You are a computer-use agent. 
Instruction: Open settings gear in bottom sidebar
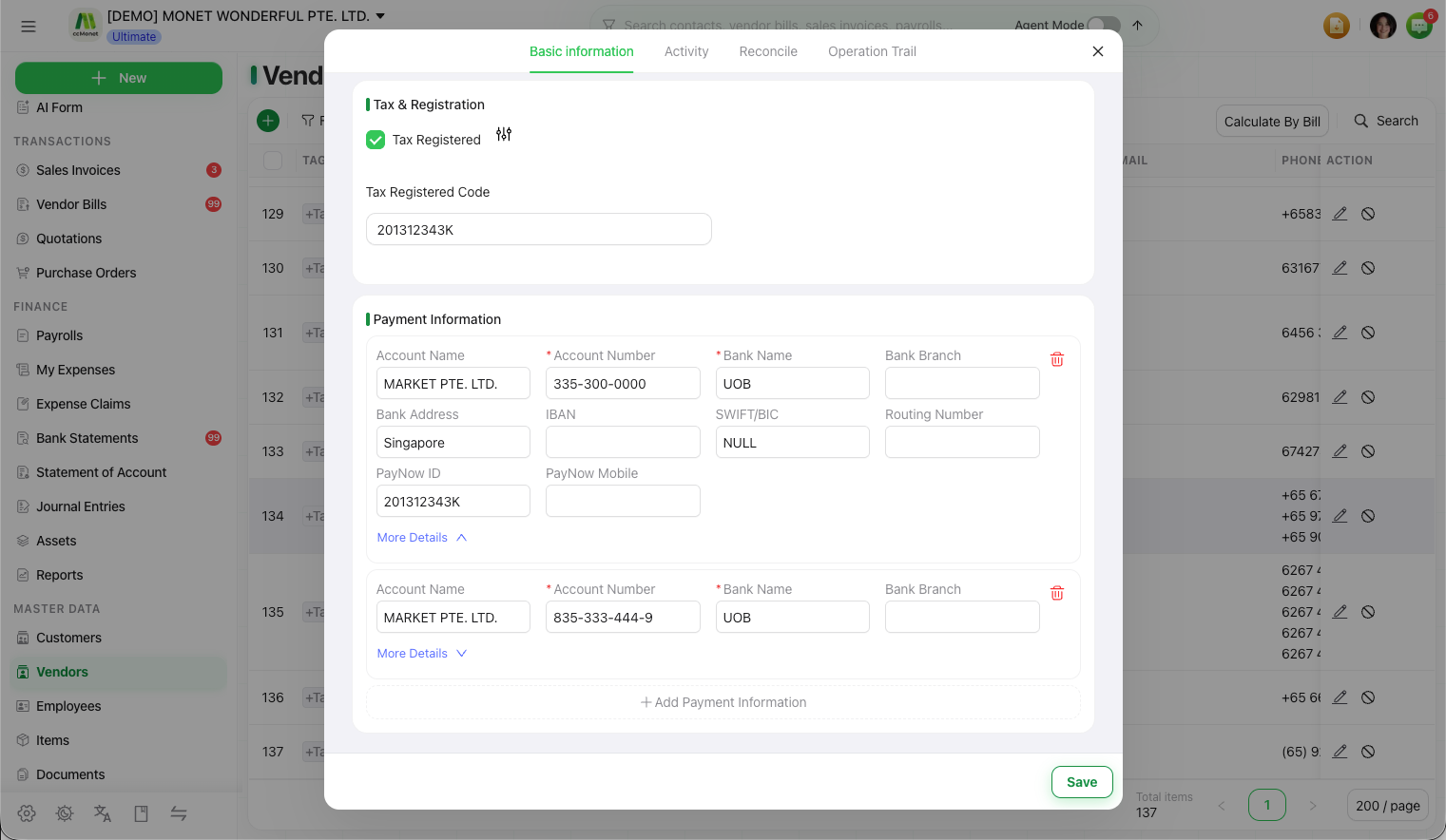(x=27, y=813)
